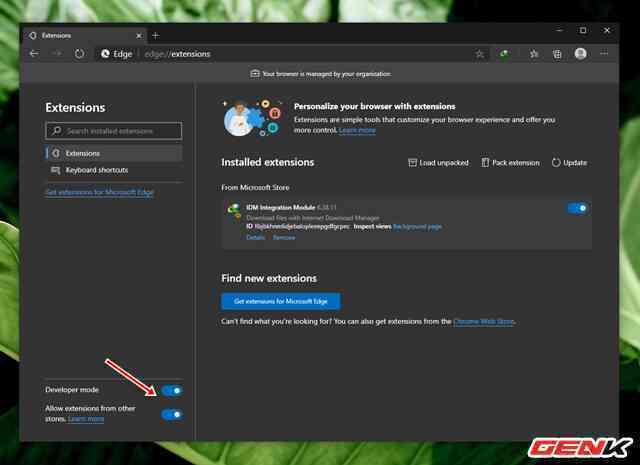This screenshot has width=640, height=465.
Task: Click the managed by your organization notice
Action: click(327, 74)
